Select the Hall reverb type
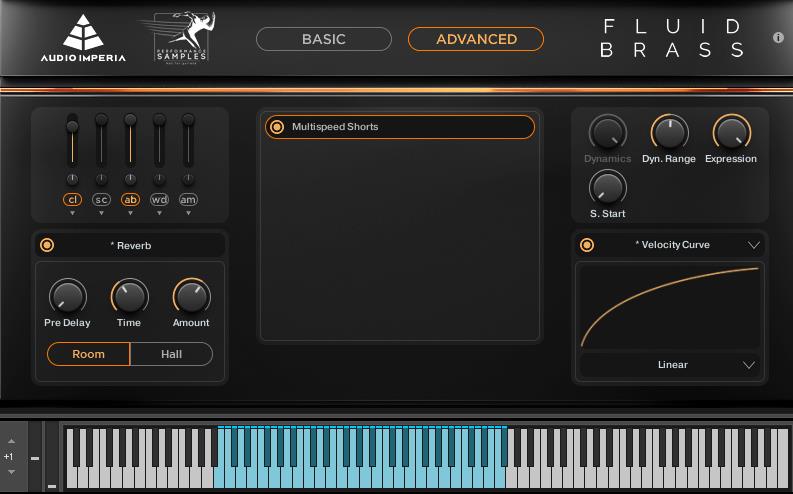Viewport: 793px width, 494px height. click(171, 354)
